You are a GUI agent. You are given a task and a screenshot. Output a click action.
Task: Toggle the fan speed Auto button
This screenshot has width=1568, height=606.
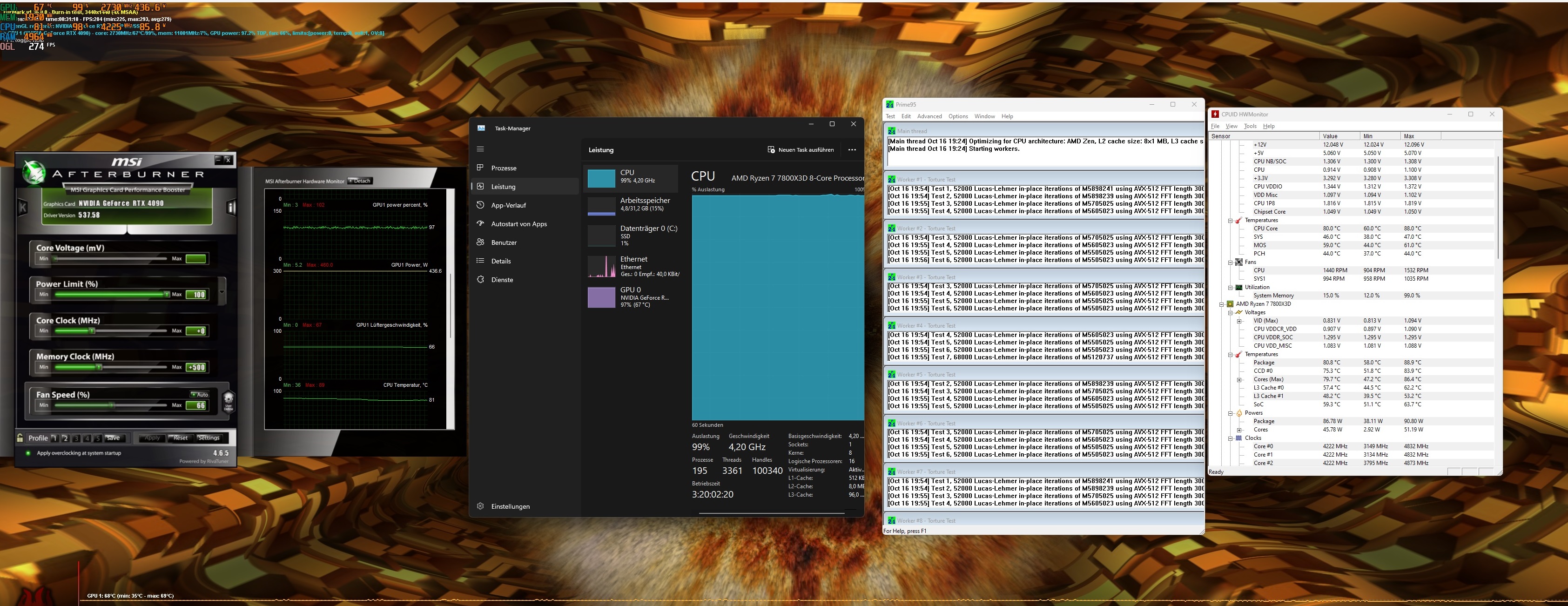[x=200, y=395]
